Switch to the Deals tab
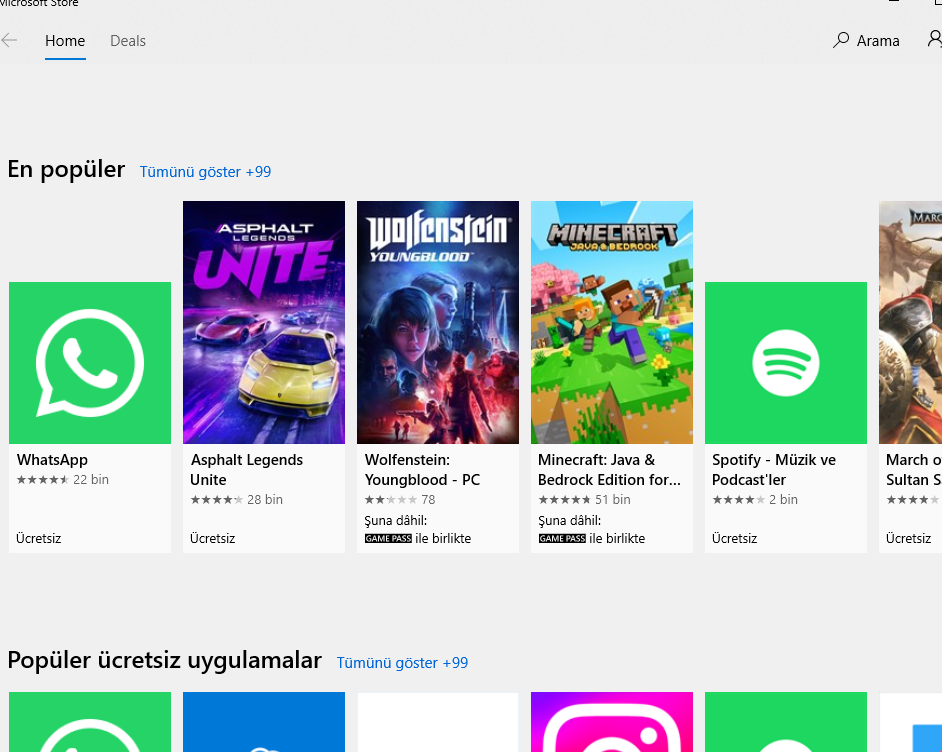 click(x=128, y=41)
